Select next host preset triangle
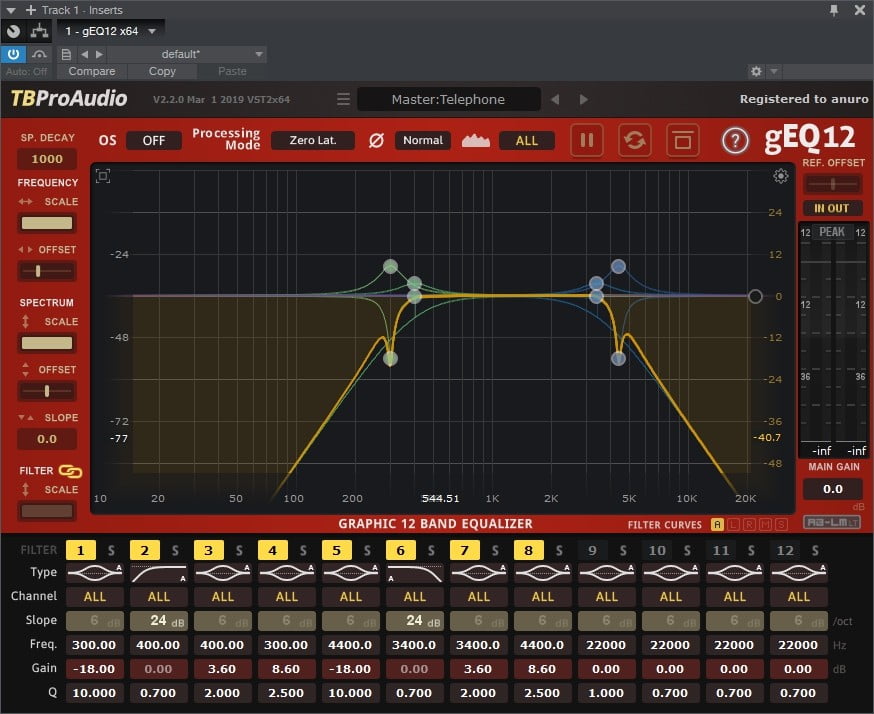The height and width of the screenshot is (714, 874). pyautogui.click(x=99, y=54)
